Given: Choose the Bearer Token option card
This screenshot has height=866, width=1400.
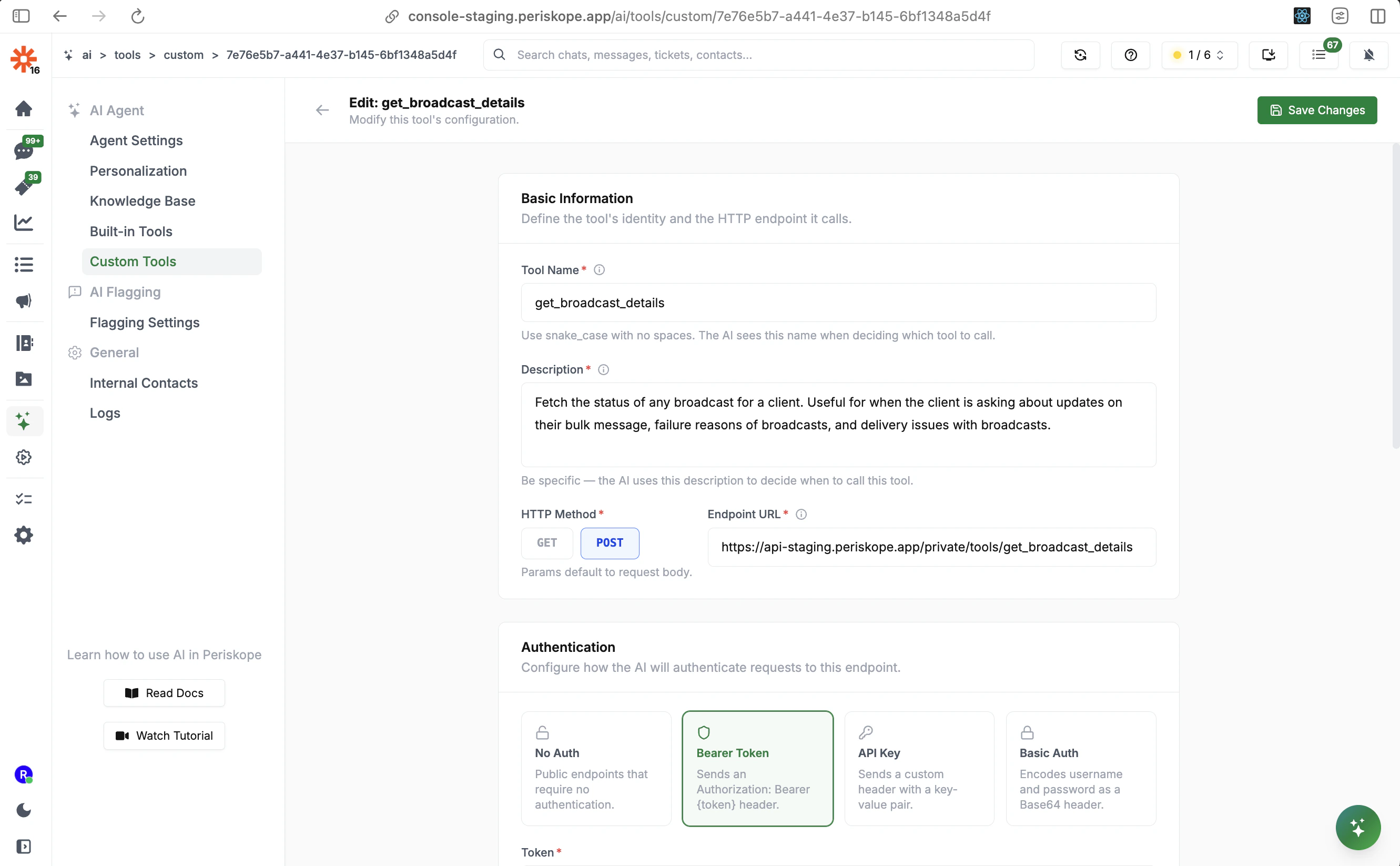Looking at the screenshot, I should point(757,769).
